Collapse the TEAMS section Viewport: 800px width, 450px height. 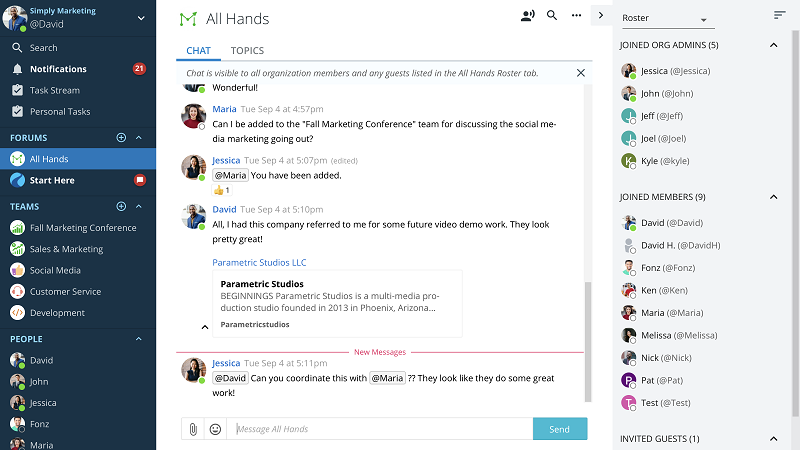tap(139, 206)
